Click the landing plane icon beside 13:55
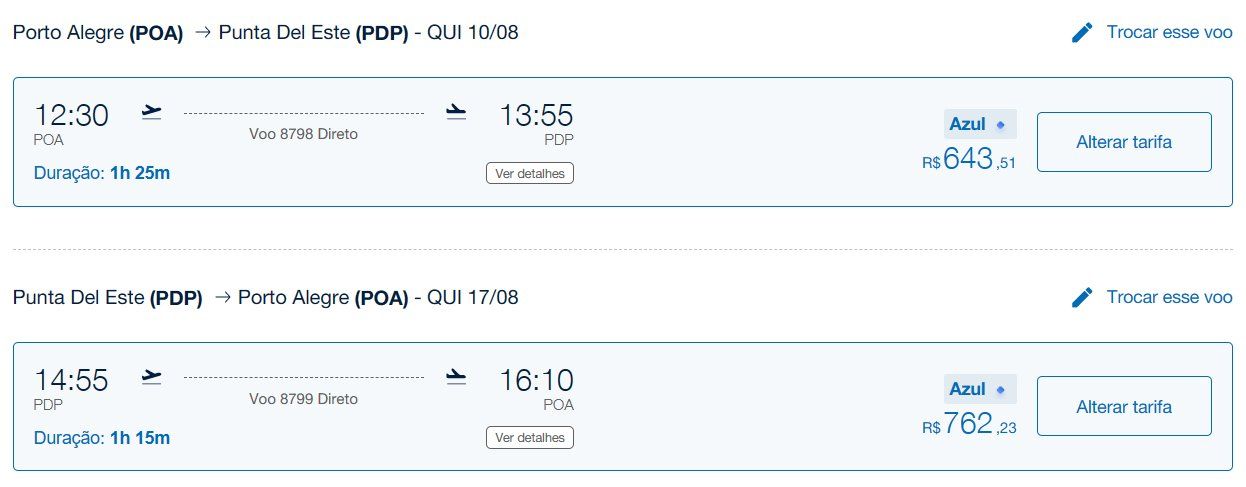This screenshot has height=487, width=1246. point(456,112)
